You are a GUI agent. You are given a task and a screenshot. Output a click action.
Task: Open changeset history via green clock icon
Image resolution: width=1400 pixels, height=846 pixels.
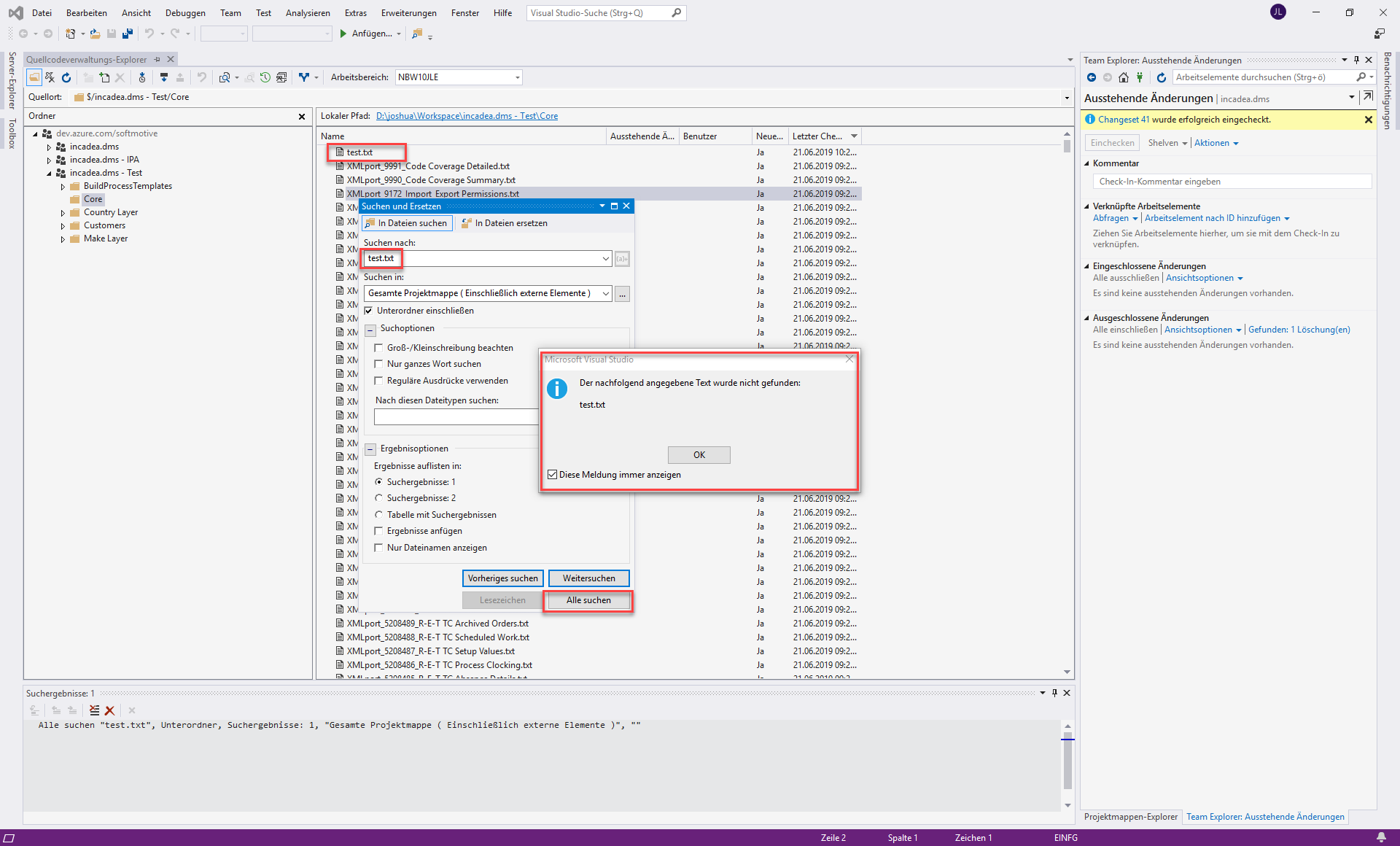coord(265,77)
